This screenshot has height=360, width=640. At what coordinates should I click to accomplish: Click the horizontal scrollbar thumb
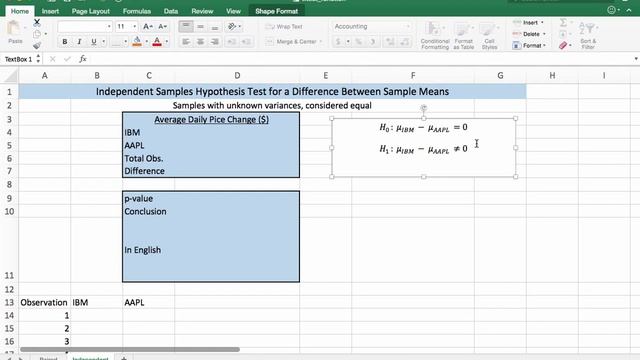[x=130, y=349]
